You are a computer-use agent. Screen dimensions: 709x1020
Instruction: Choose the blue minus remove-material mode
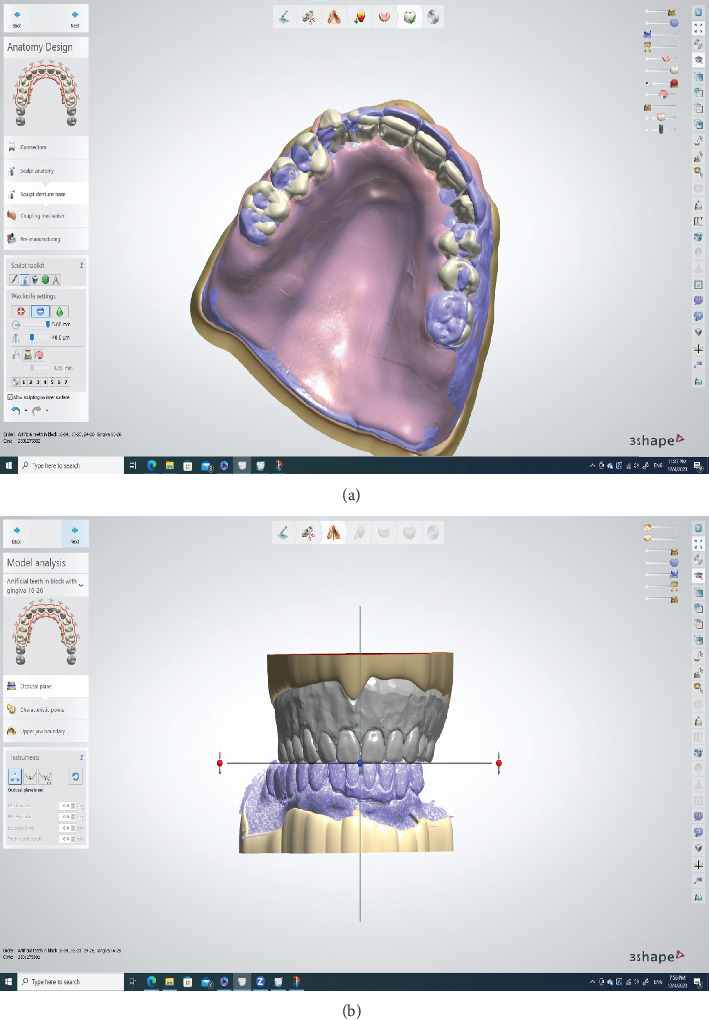click(40, 312)
